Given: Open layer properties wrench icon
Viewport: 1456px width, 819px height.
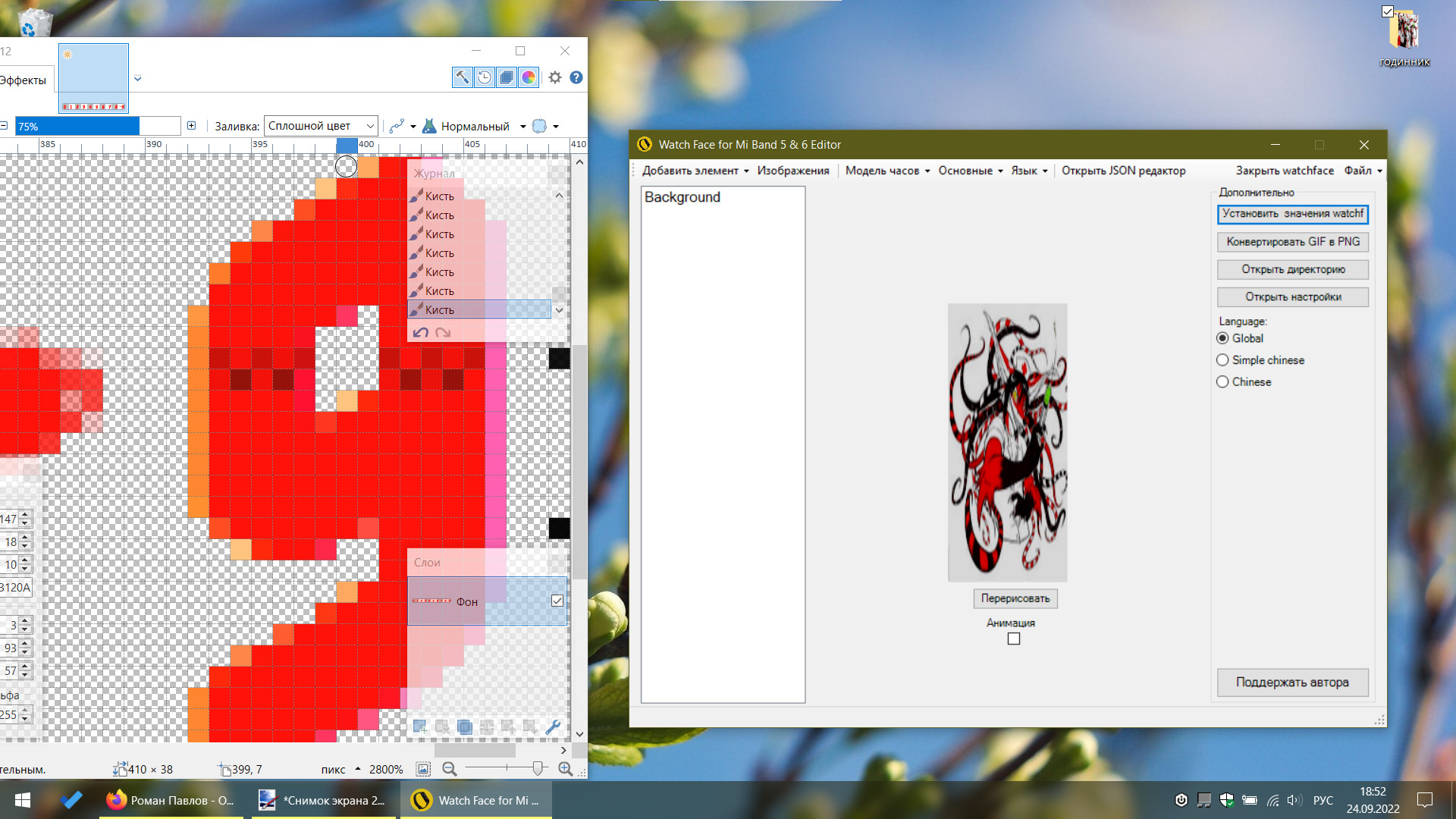Looking at the screenshot, I should click(x=553, y=726).
